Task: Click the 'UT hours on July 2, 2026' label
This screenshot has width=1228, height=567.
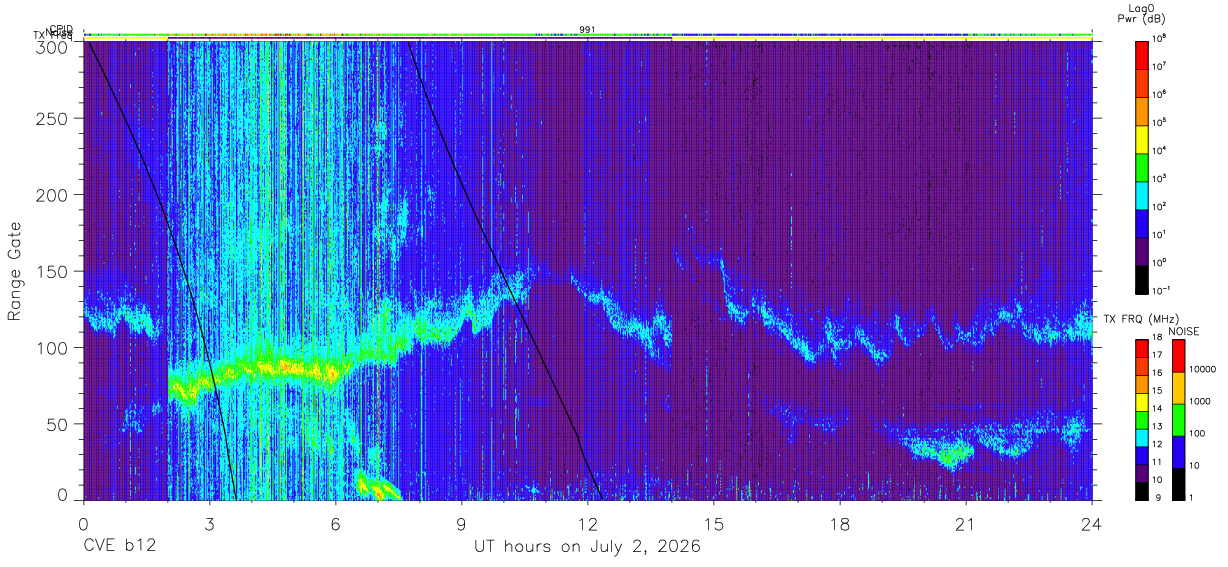Action: [x=587, y=547]
